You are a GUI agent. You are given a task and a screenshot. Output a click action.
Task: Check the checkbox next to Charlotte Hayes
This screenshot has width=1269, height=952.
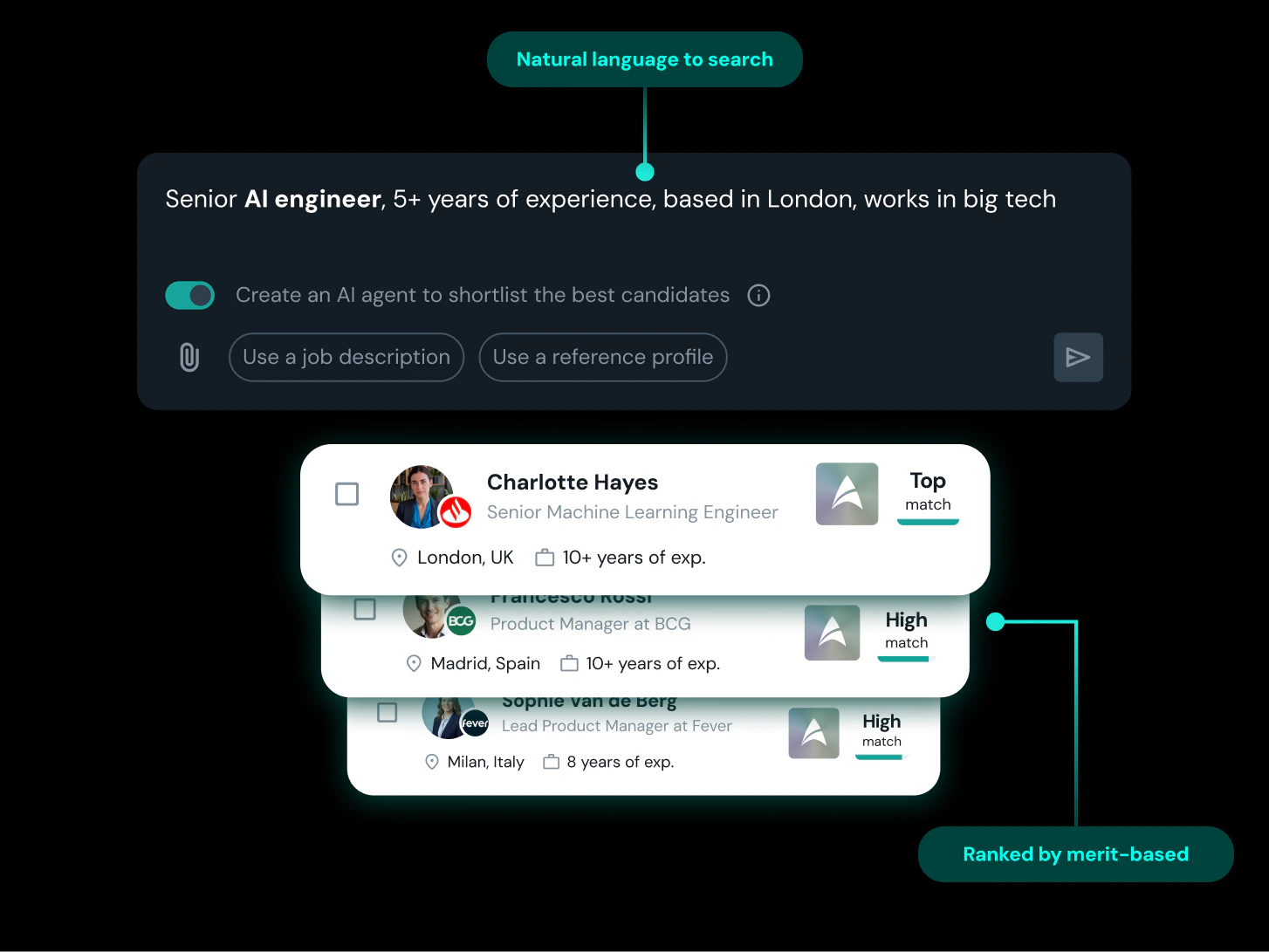point(346,493)
